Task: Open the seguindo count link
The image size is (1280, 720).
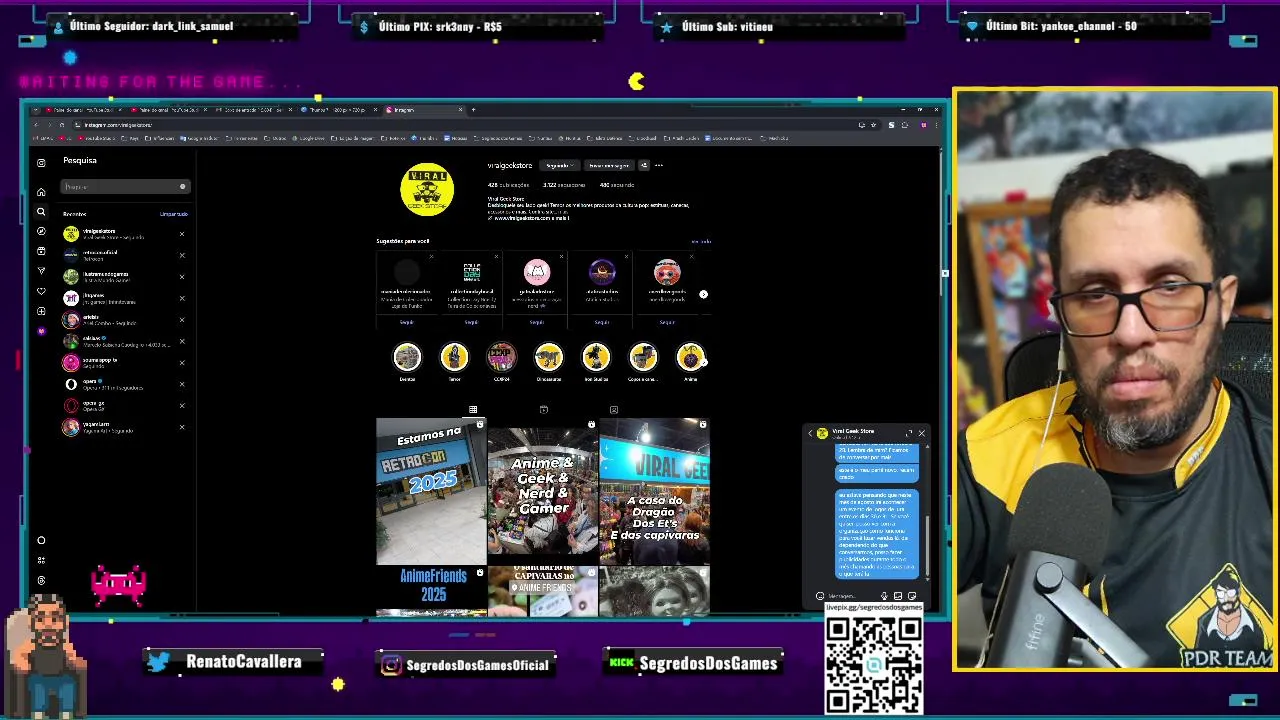Action: tap(617, 185)
